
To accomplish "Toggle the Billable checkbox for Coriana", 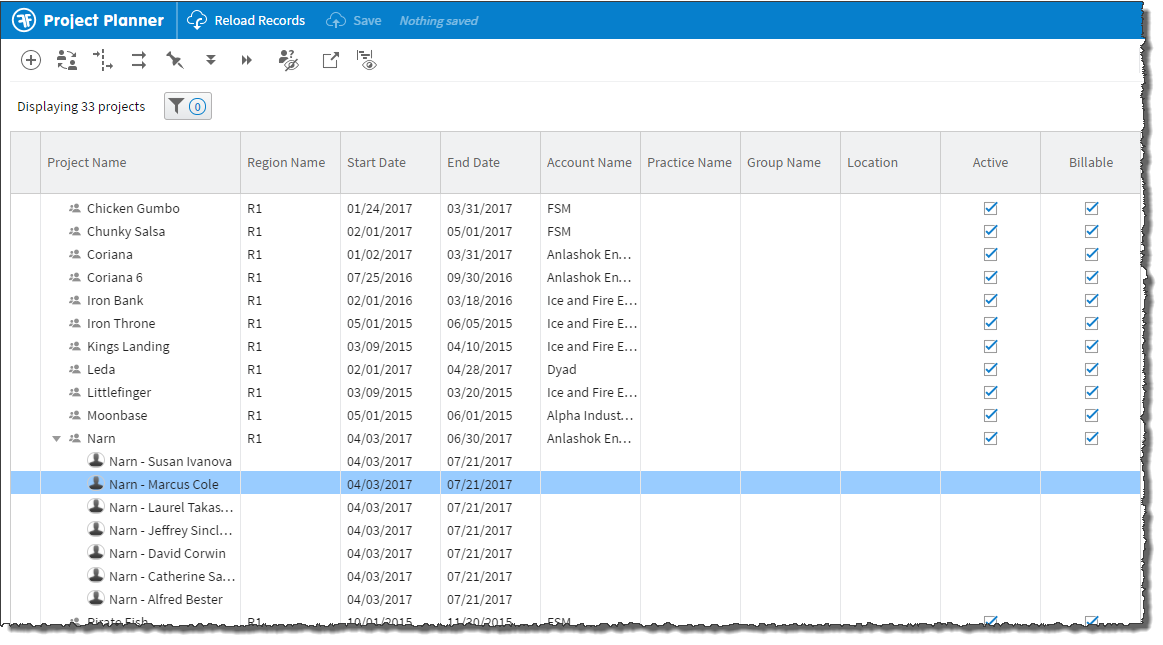I will coord(1091,255).
